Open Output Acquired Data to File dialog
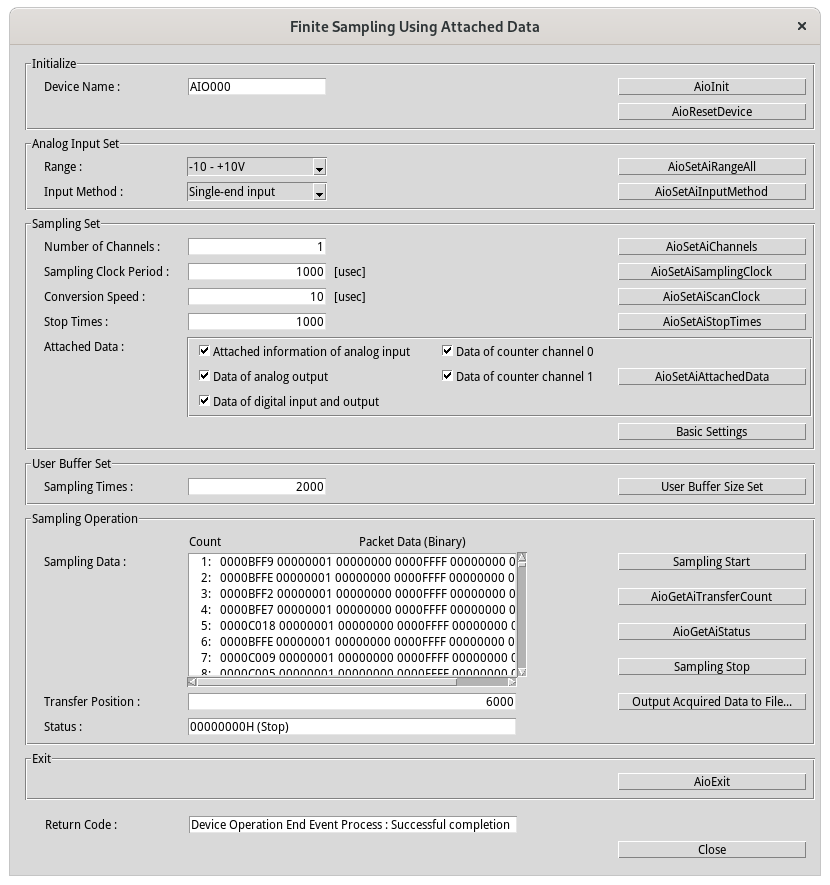Image resolution: width=830 pixels, height=885 pixels. [711, 702]
